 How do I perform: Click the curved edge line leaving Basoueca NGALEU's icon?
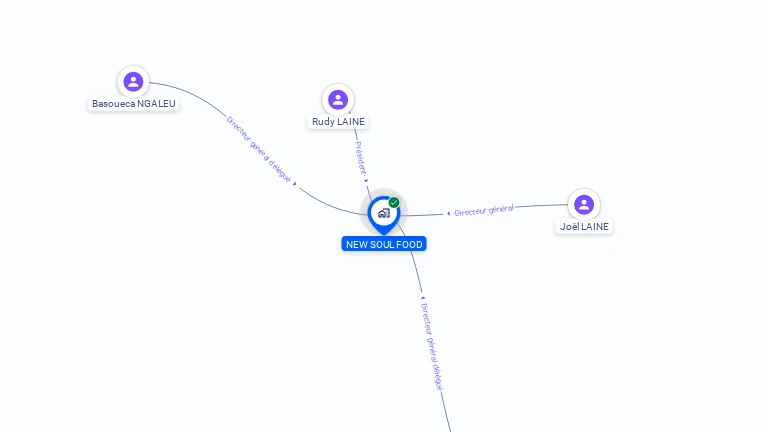[189, 92]
